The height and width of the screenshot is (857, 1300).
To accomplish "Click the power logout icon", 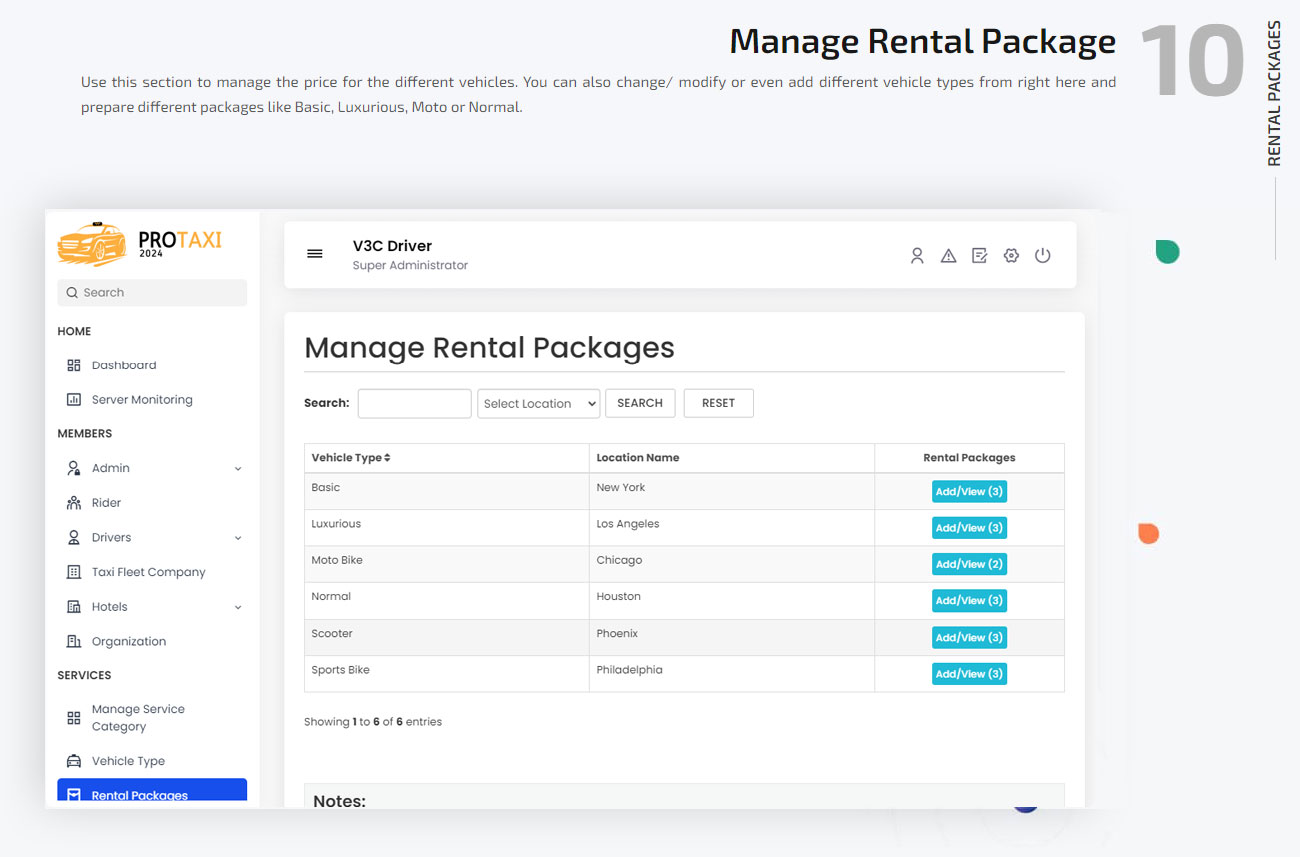I will tap(1043, 256).
